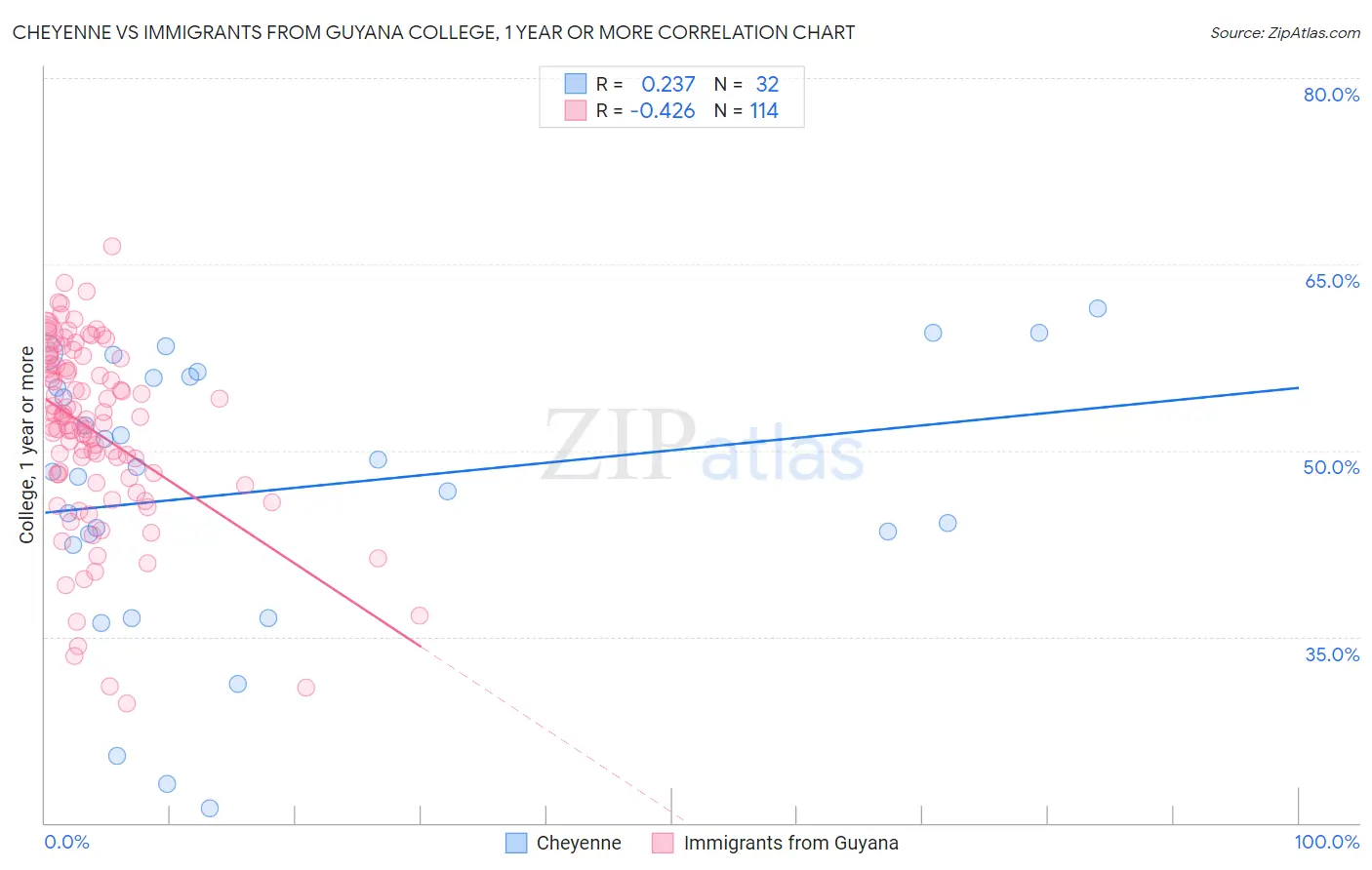Click the 'College, 1 year or more' axis title
The image size is (1372, 870).
click(27, 445)
